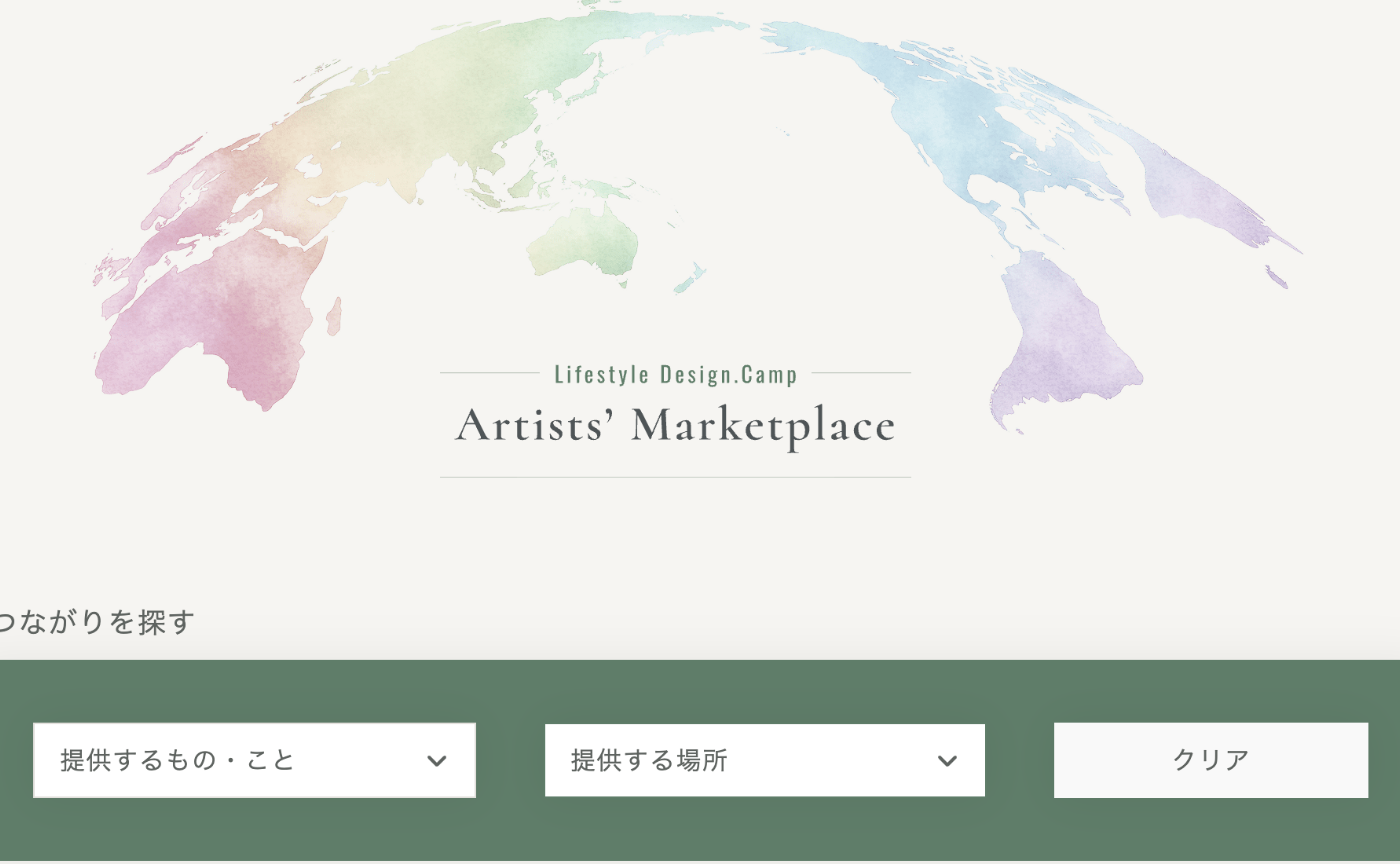The height and width of the screenshot is (864, 1400).
Task: Click the watercolor world map image
Action: [x=697, y=215]
